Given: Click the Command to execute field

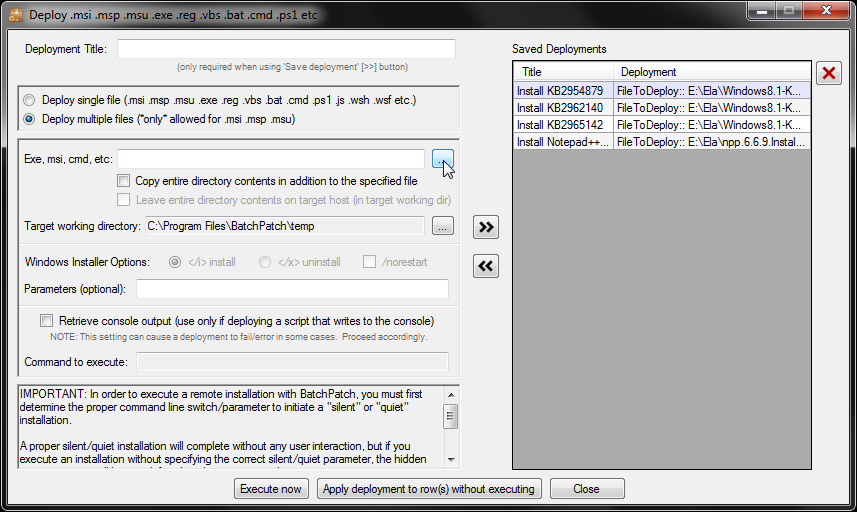Looking at the screenshot, I should [292, 362].
